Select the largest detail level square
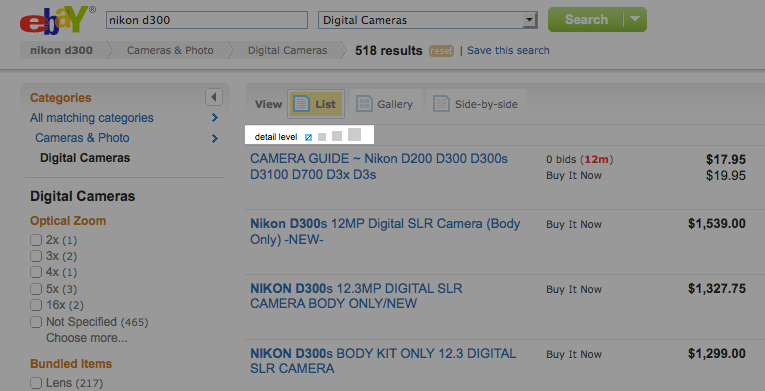765x391 pixels. [355, 135]
